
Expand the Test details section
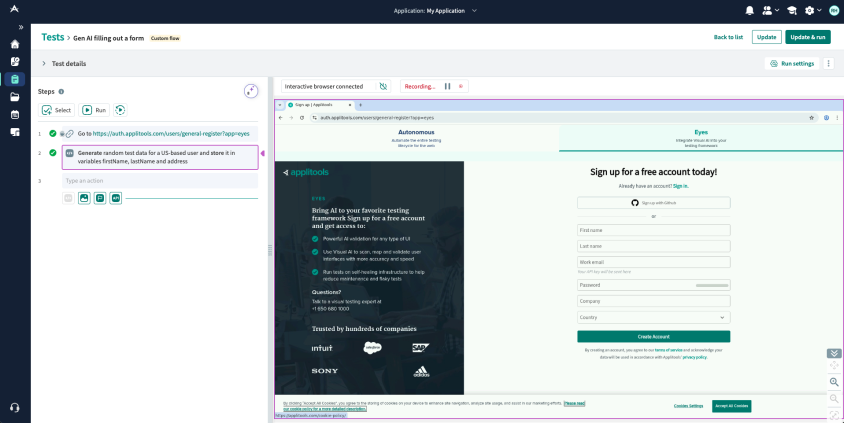pos(44,63)
